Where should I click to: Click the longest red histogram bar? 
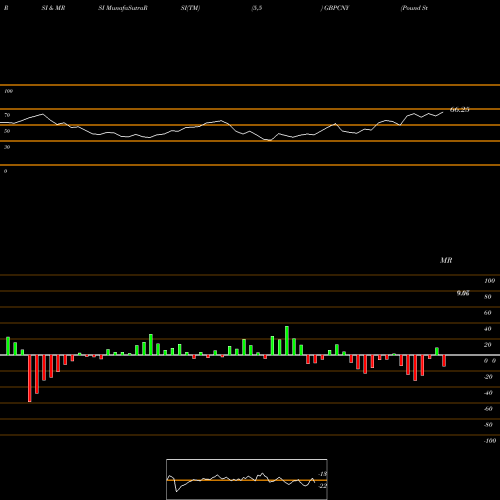tap(30, 378)
